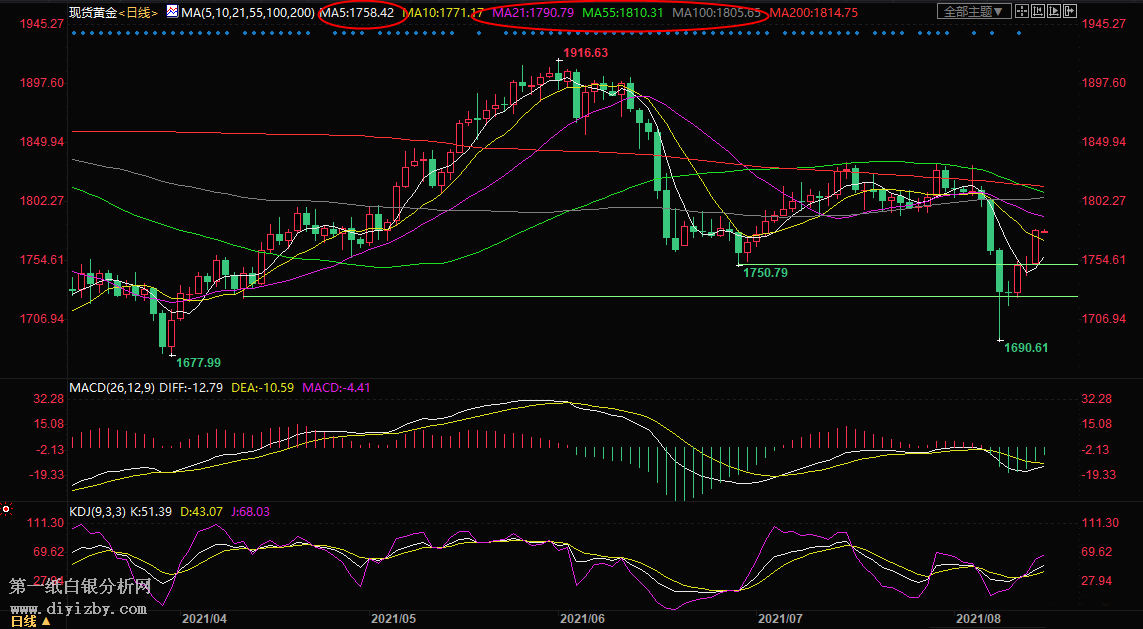1143x629 pixels.
Task: Open the 全部主题 theme dropdown
Action: pos(972,12)
